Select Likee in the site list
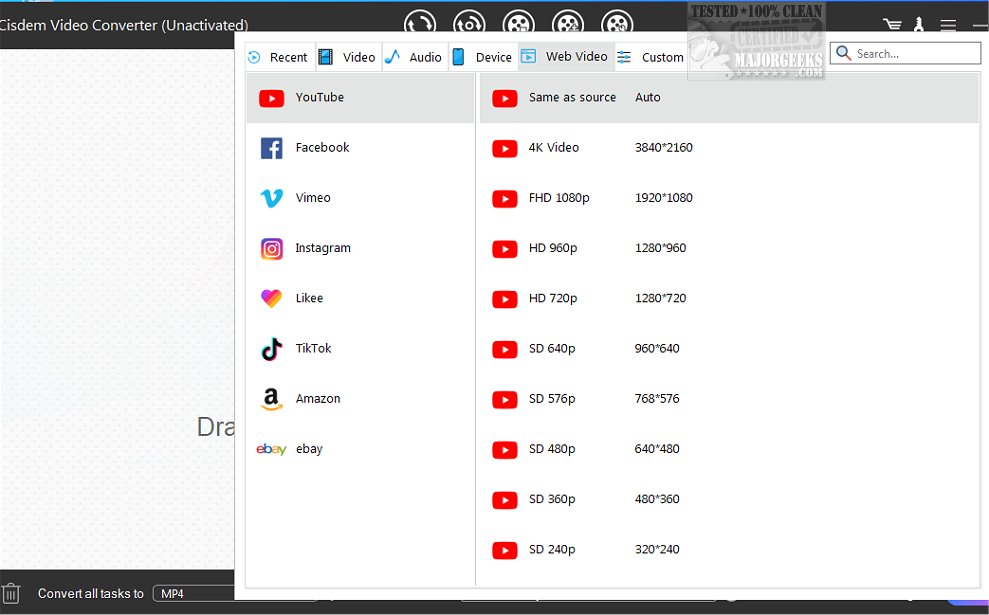This screenshot has height=615, width=989. click(360, 298)
